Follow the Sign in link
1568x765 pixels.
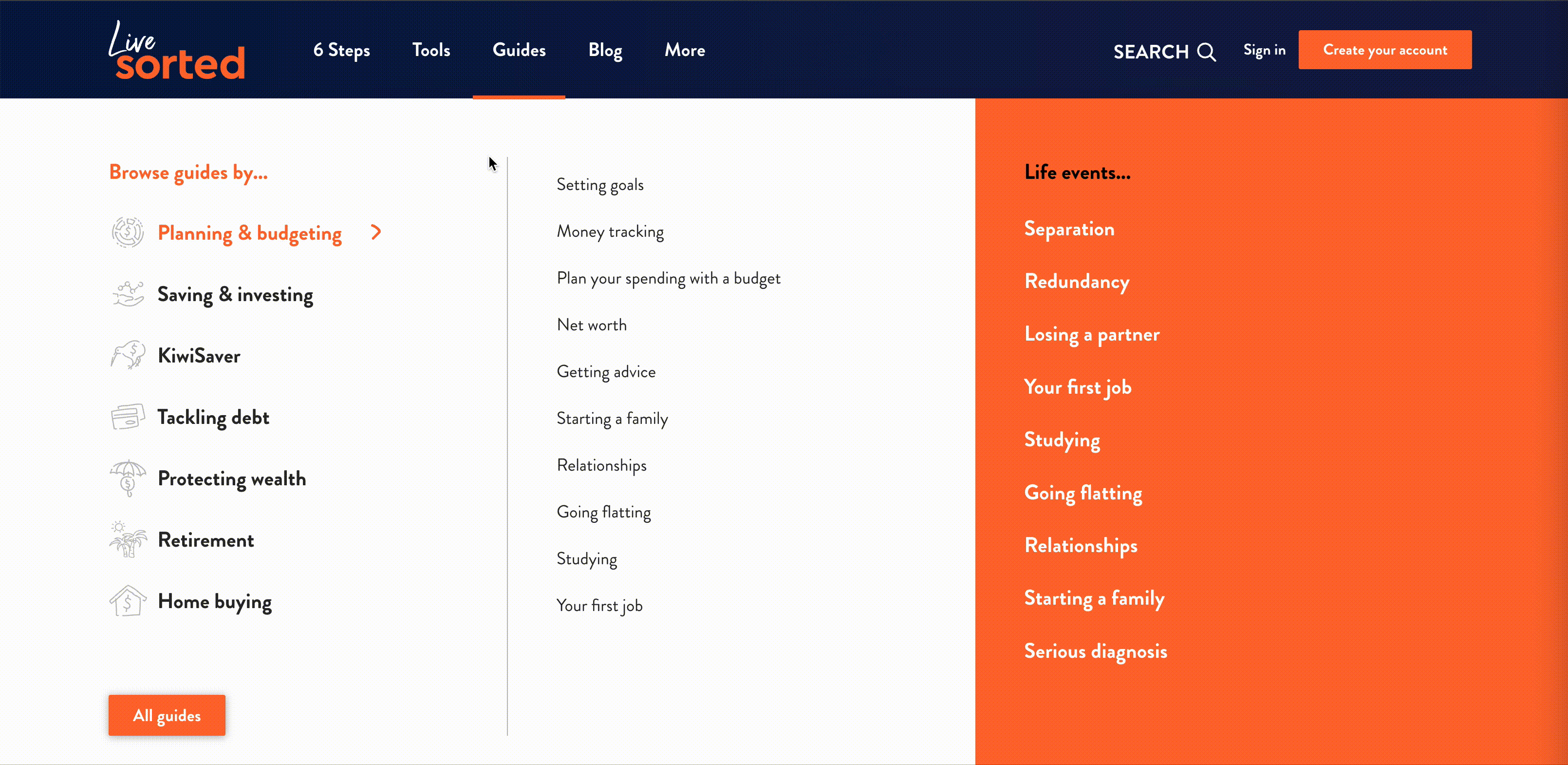(1264, 50)
